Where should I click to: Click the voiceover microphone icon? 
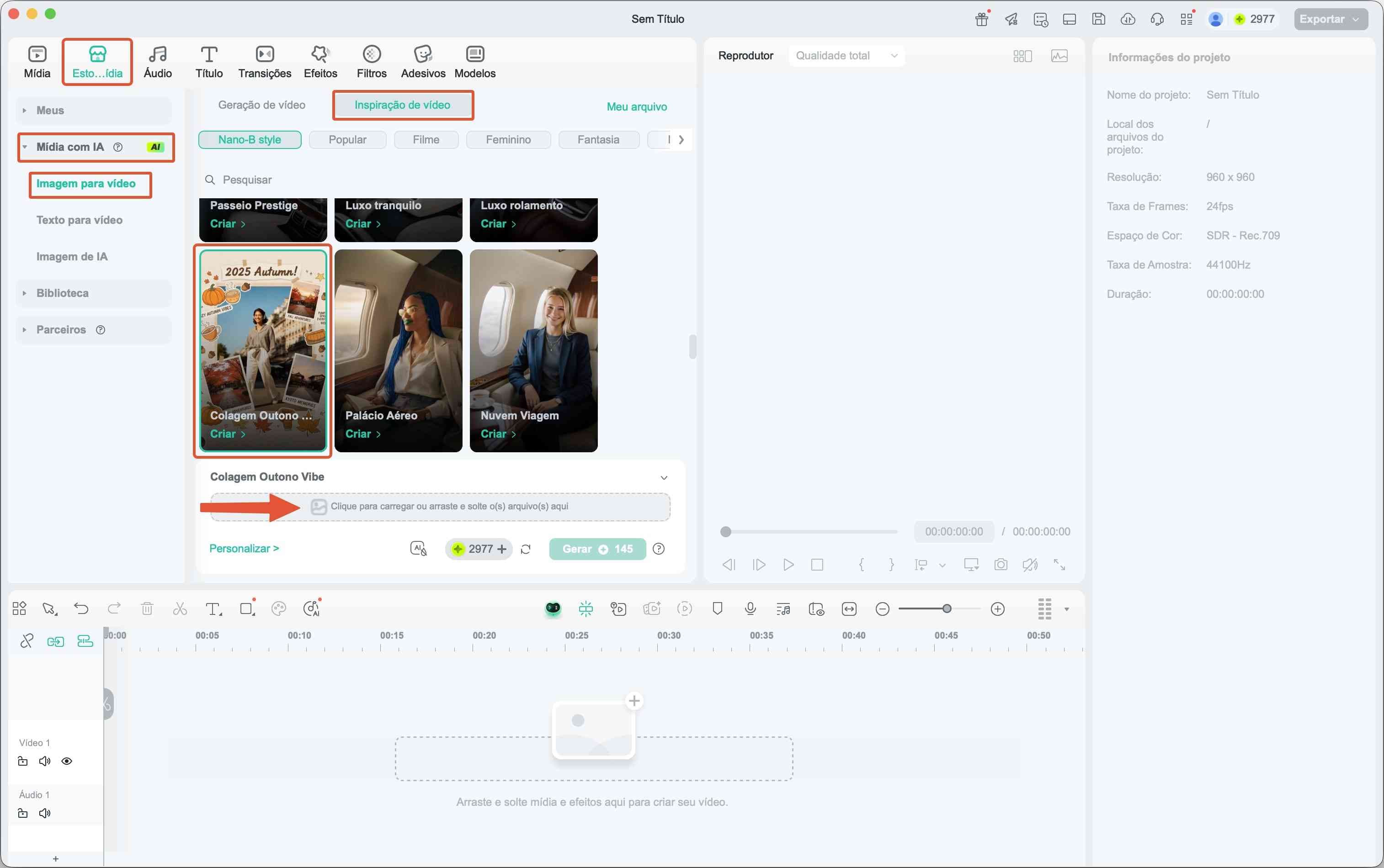point(750,609)
